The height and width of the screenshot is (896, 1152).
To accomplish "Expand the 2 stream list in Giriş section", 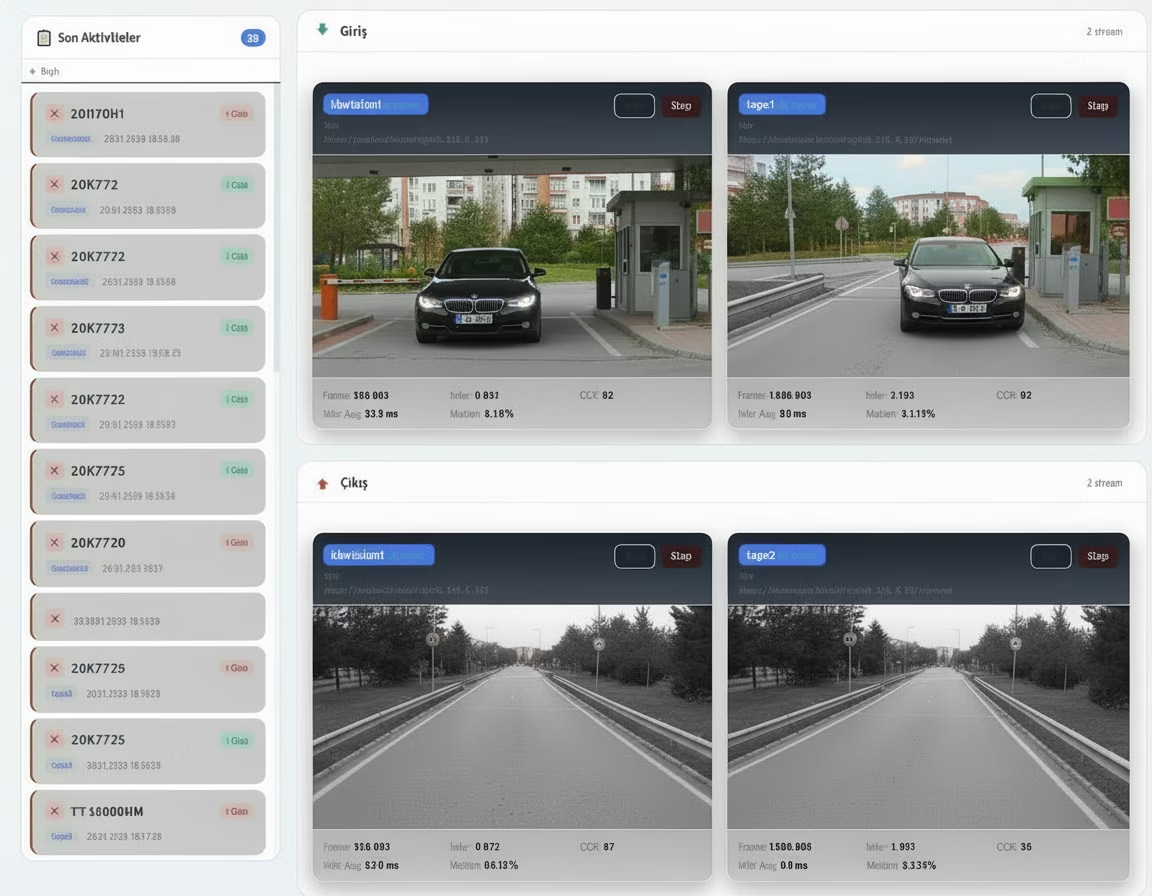I will pos(1104,31).
